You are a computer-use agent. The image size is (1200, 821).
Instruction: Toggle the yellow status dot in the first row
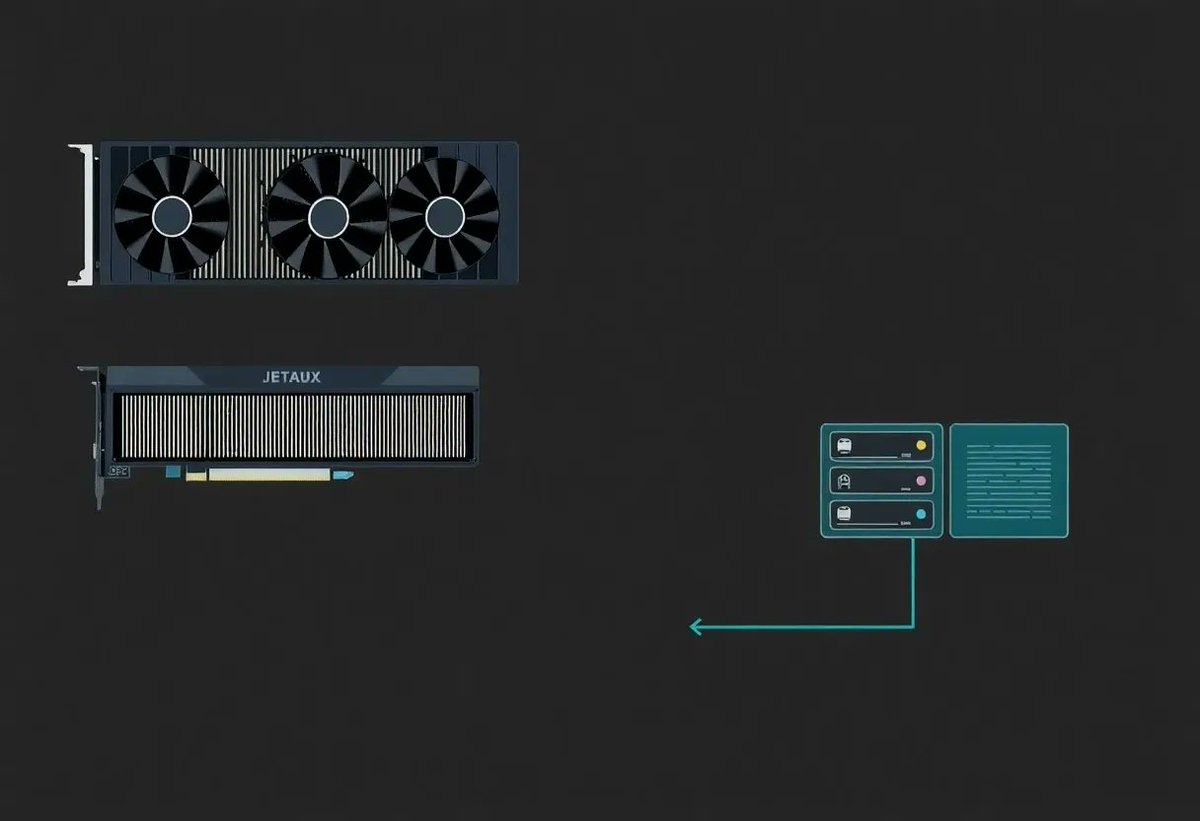tap(922, 446)
